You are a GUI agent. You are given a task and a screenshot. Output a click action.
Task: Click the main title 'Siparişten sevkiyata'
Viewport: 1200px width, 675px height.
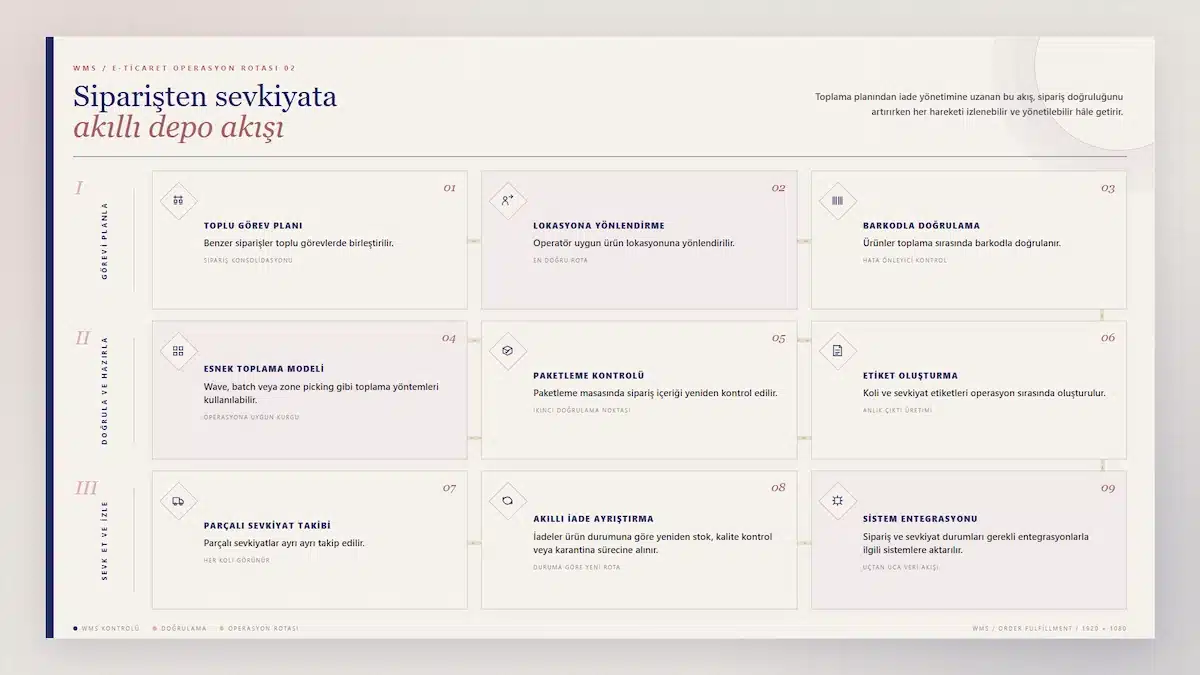click(205, 97)
